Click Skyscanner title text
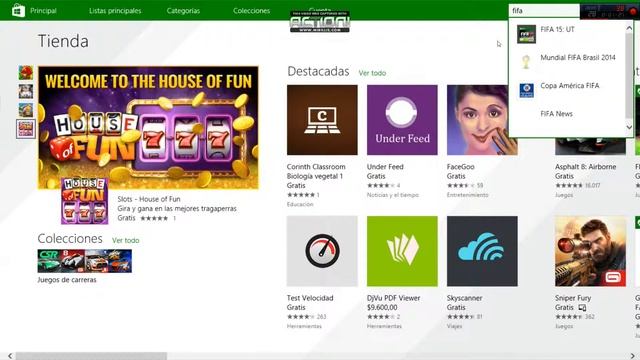The width and height of the screenshot is (640, 360). click(464, 298)
